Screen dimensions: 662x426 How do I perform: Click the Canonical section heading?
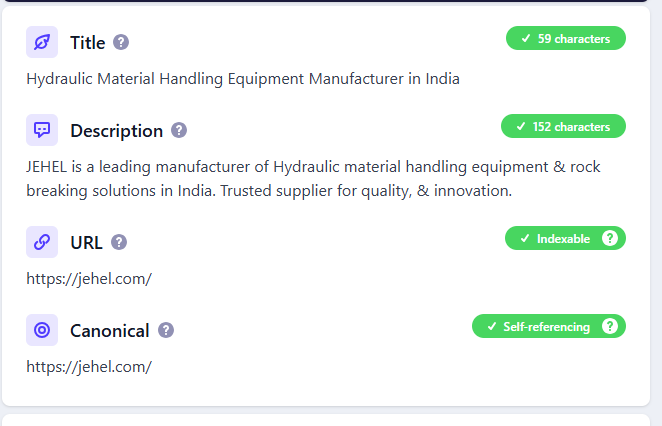109,330
